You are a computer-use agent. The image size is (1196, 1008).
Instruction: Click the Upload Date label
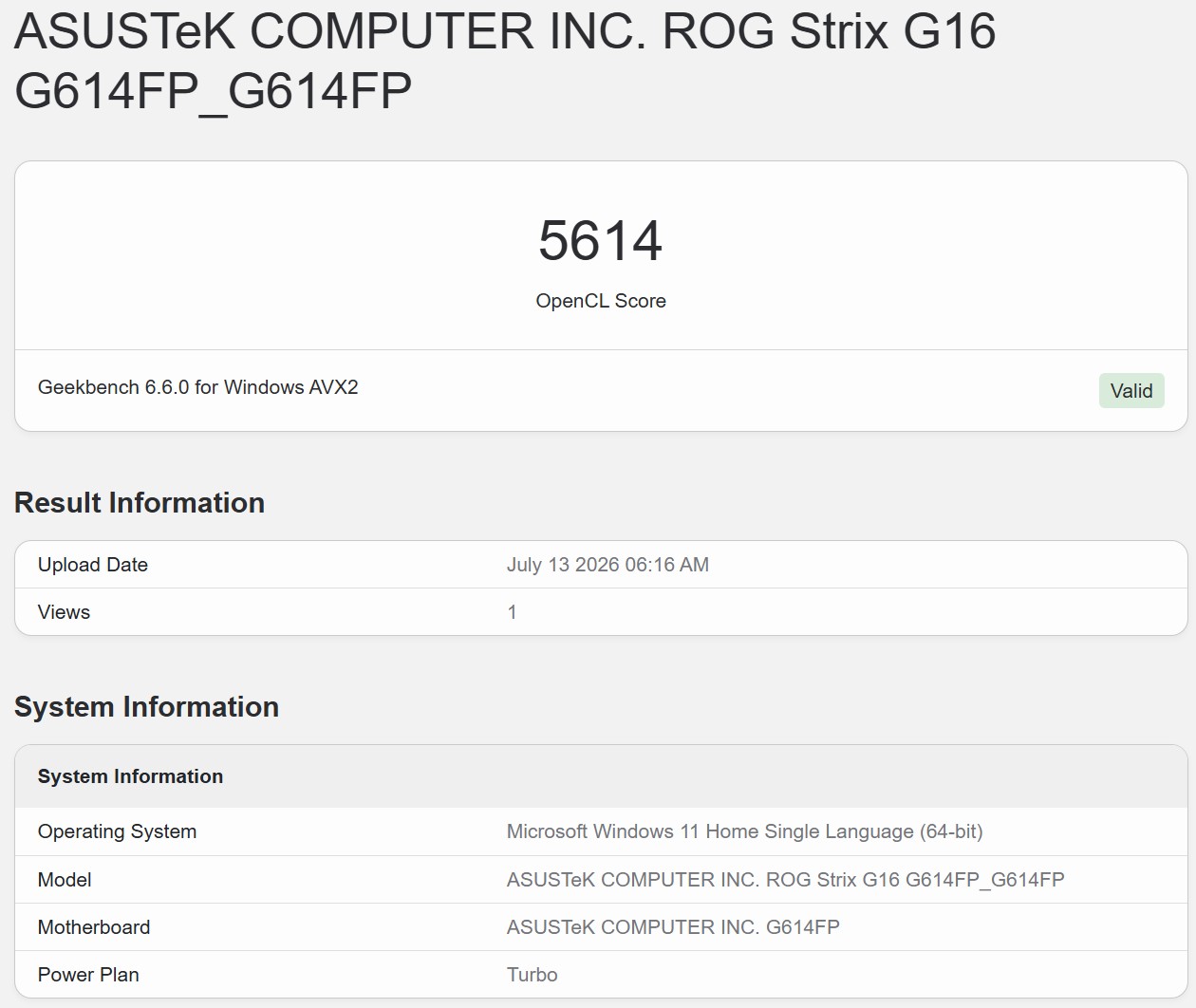pos(93,565)
